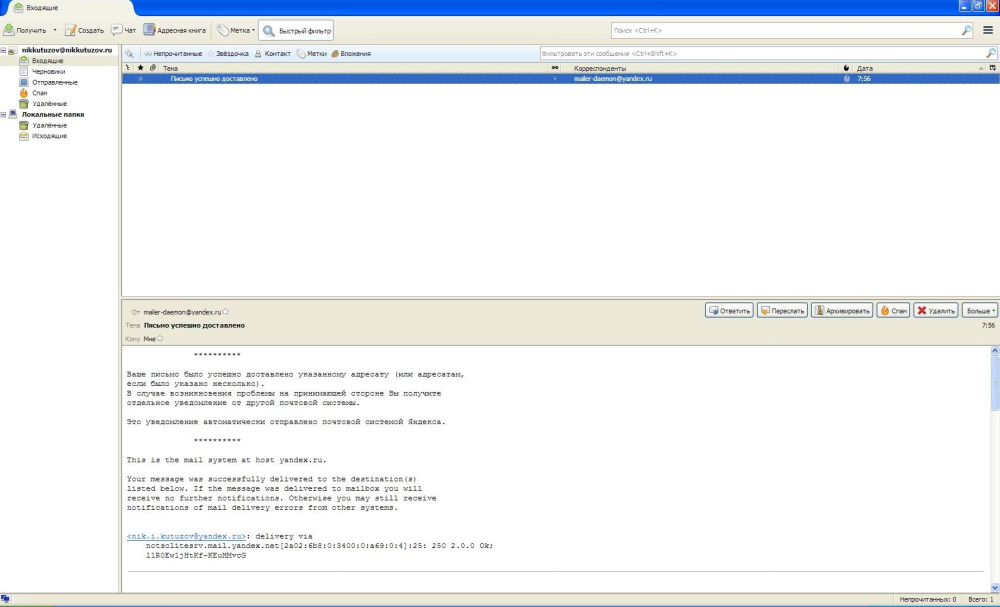Sort by the read-status glasses column header

[555, 68]
